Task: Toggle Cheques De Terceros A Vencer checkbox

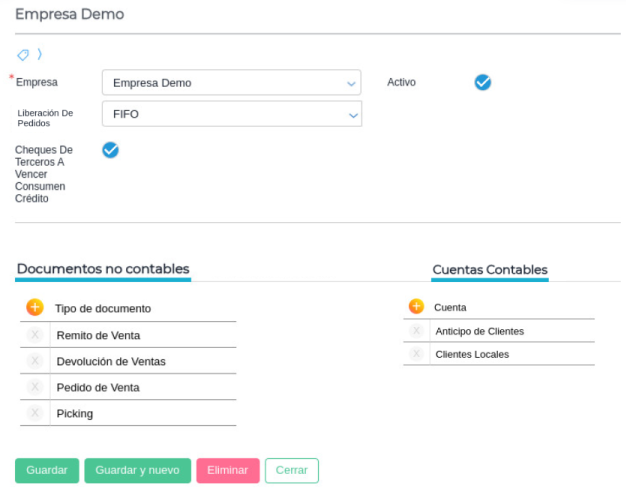Action: coord(110,150)
